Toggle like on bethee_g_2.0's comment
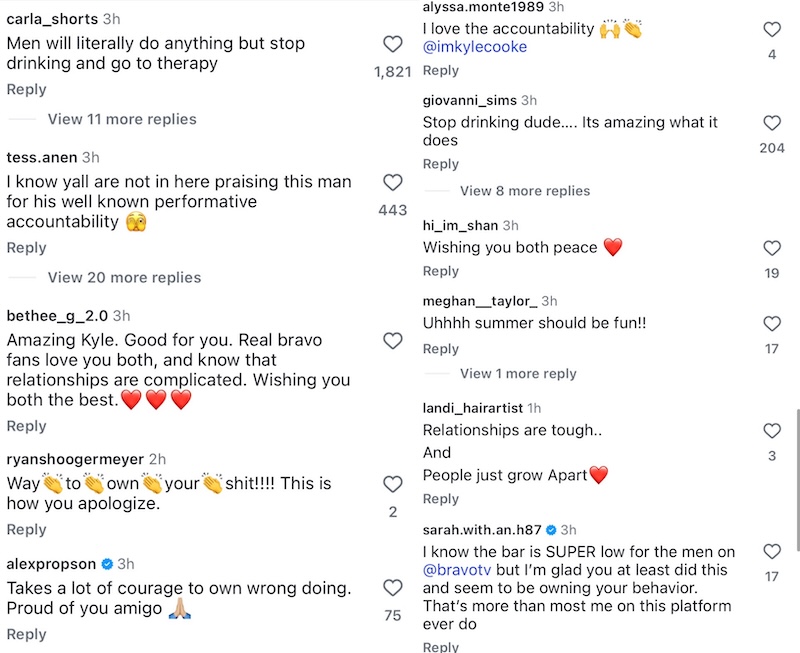Image resolution: width=800 pixels, height=653 pixels. (392, 340)
